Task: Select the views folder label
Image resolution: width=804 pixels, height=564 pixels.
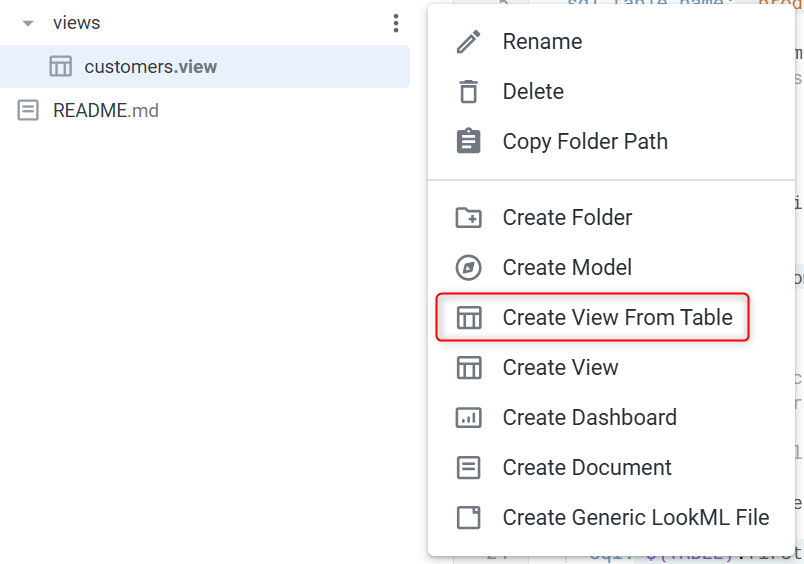Action: 77,23
